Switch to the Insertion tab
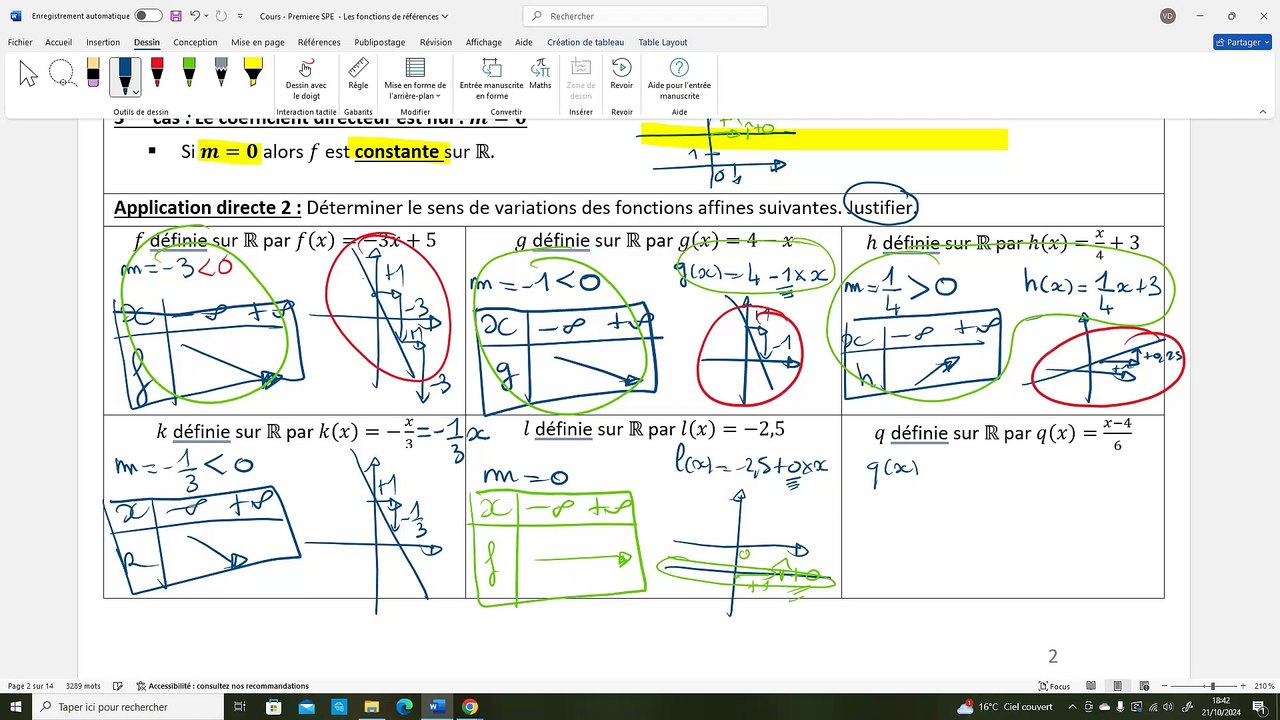The height and width of the screenshot is (720, 1280). (103, 42)
